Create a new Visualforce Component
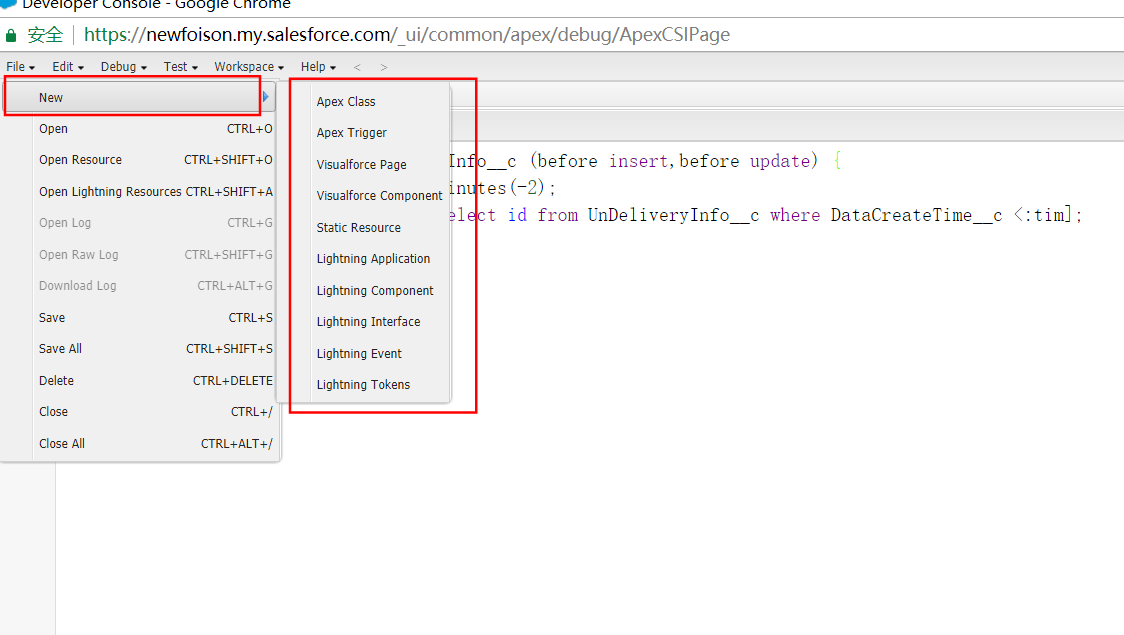 (x=380, y=196)
